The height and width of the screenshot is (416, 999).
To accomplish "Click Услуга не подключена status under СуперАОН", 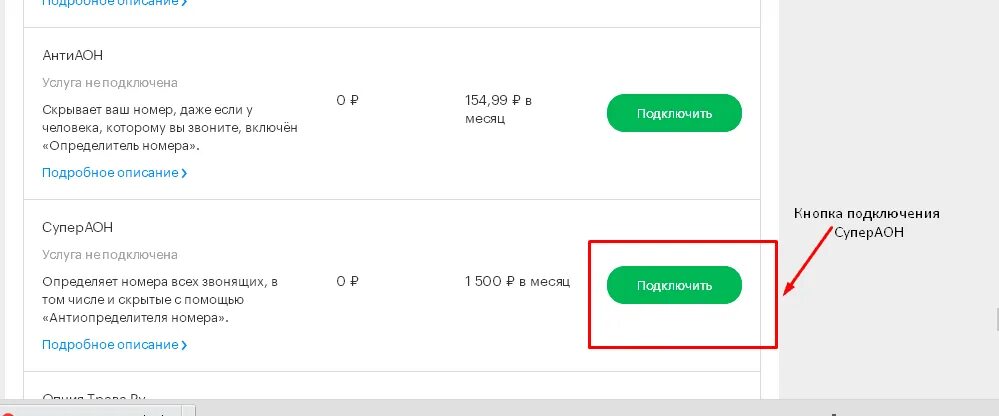I will pos(110,255).
